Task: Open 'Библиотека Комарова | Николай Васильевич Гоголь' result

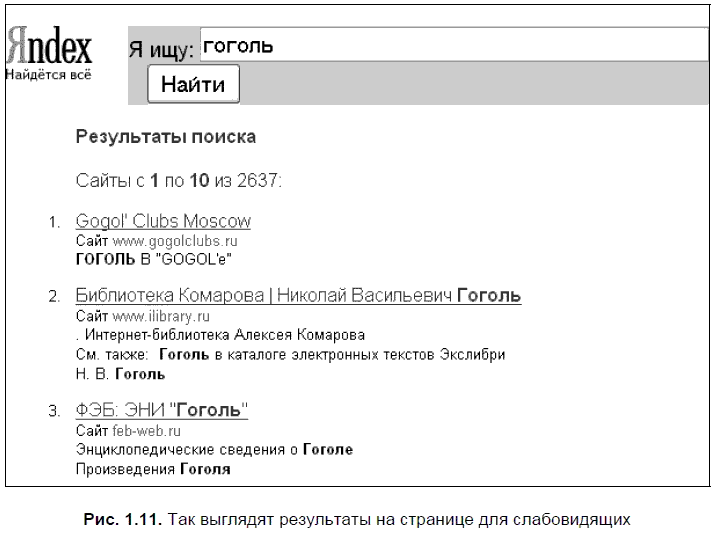Action: pos(298,296)
